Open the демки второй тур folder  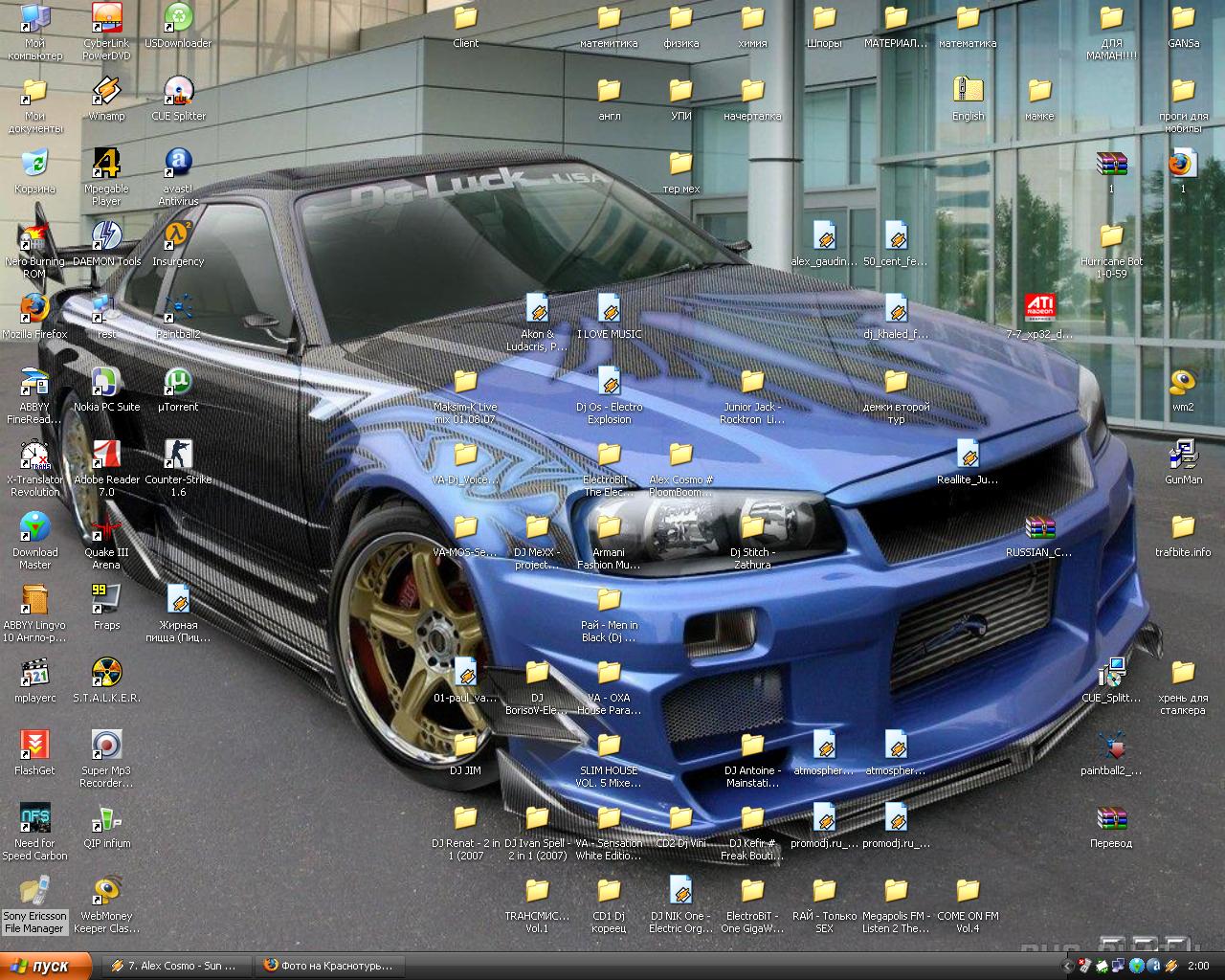896,396
